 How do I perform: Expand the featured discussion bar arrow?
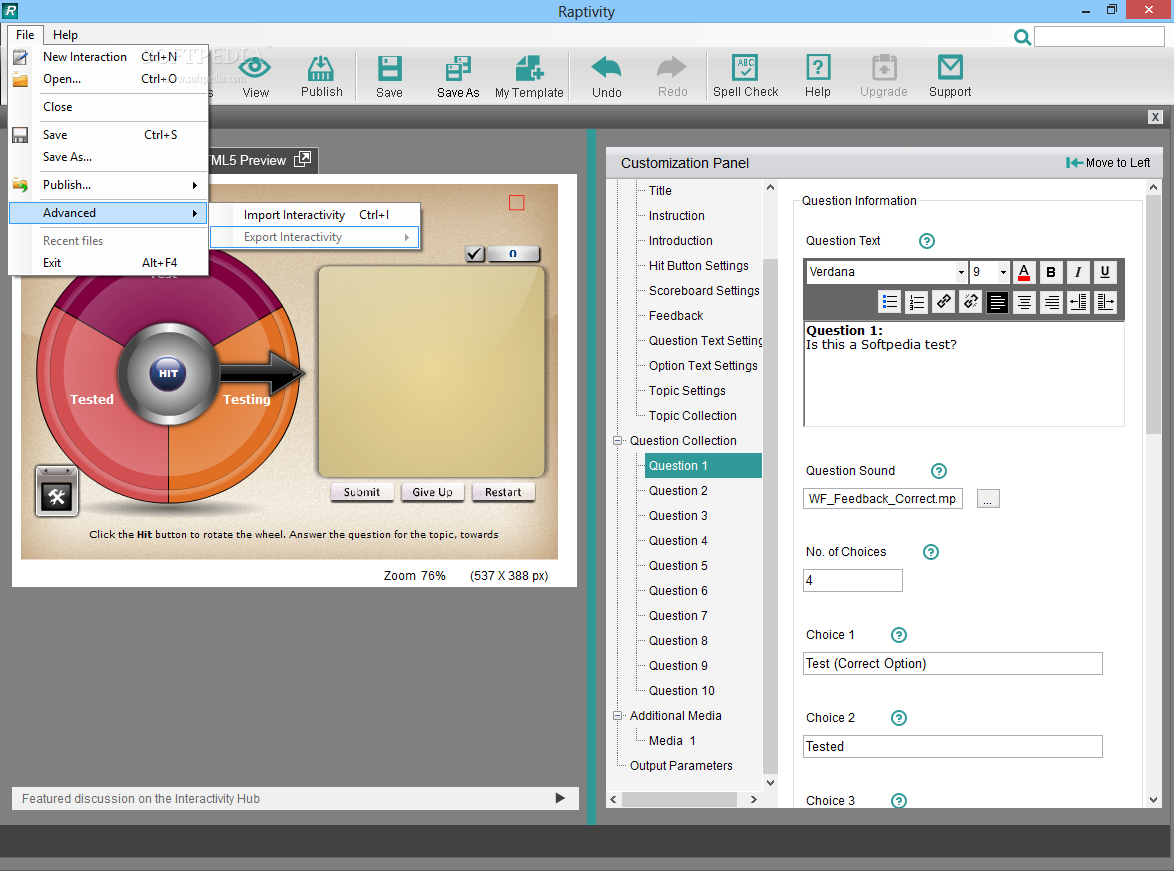560,798
